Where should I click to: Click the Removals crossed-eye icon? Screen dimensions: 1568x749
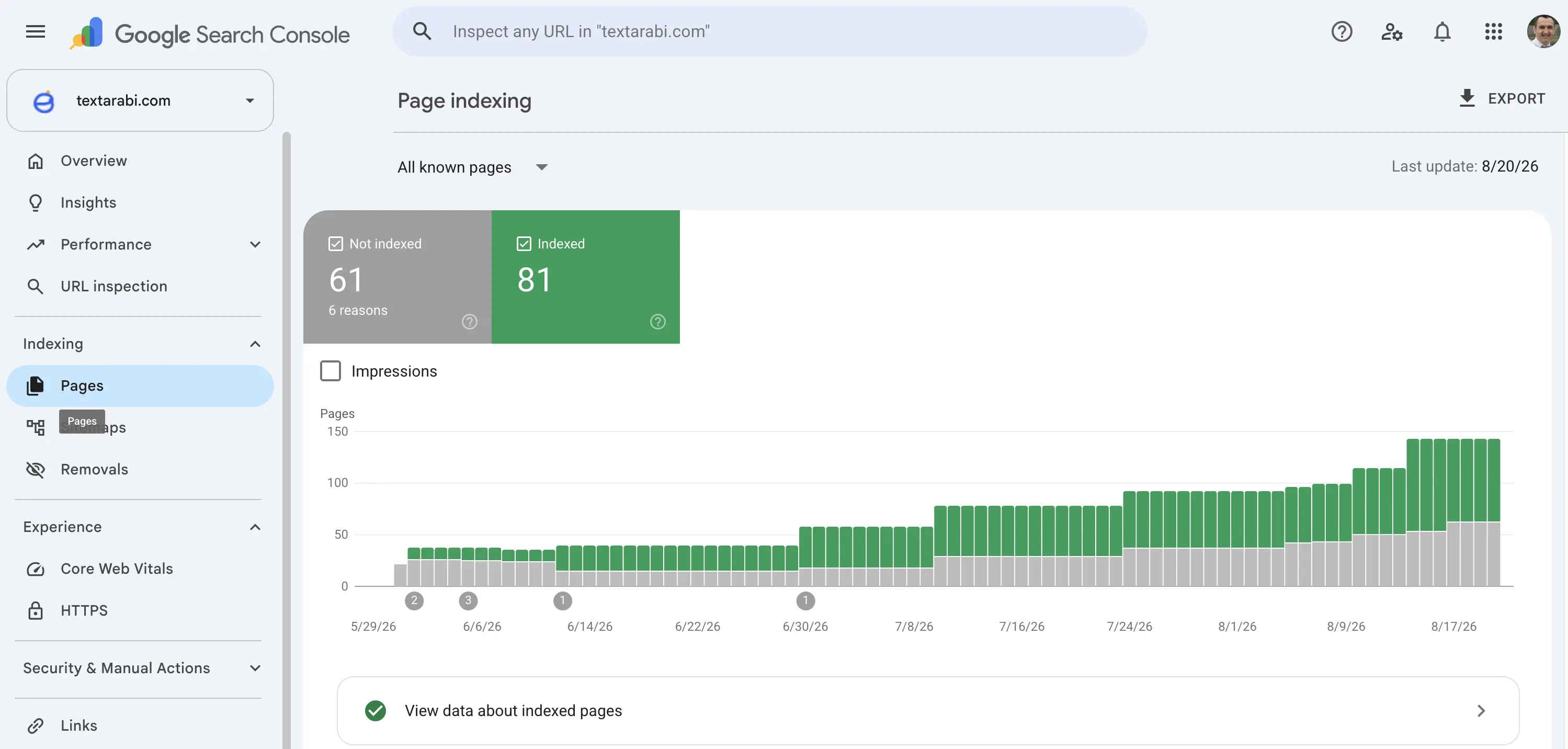click(36, 469)
